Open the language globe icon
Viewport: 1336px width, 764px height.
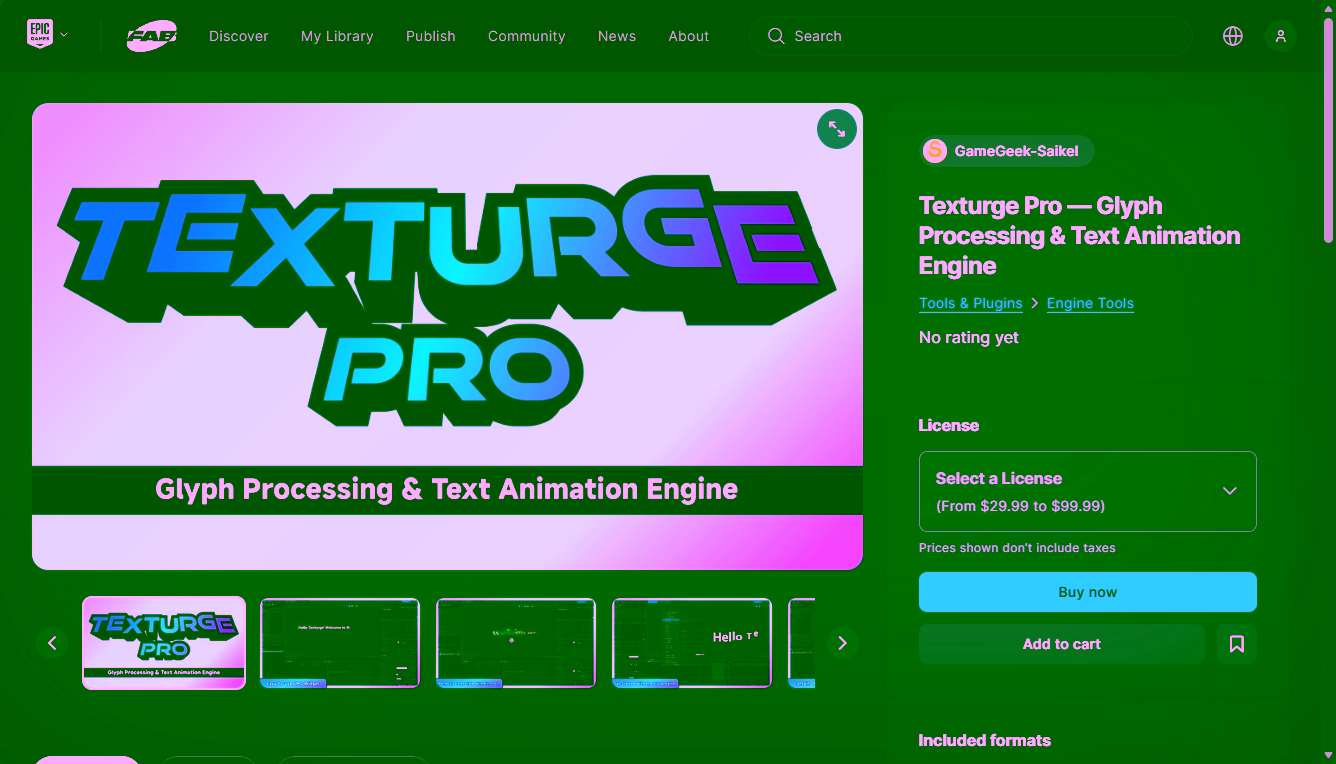click(1233, 36)
